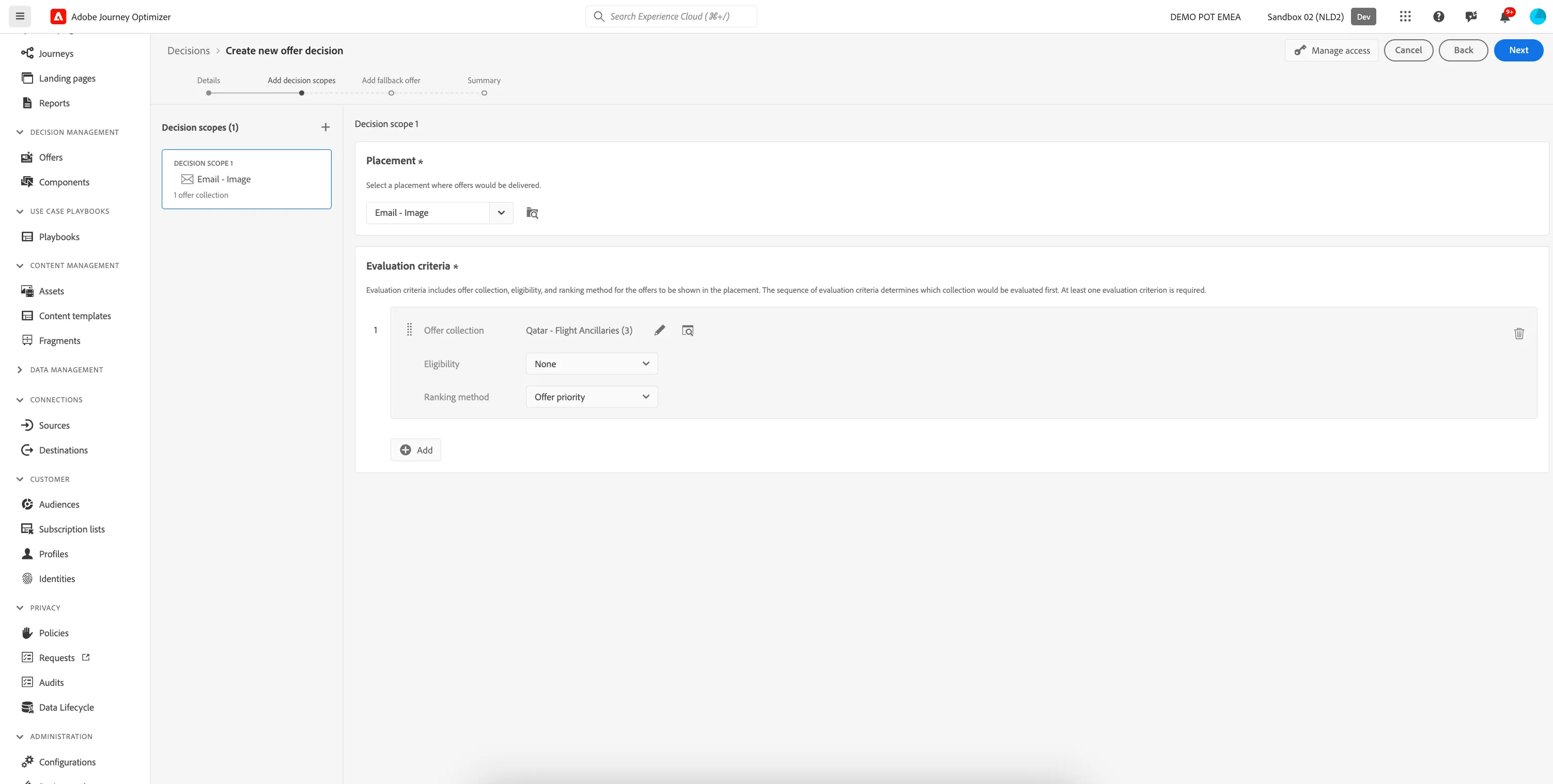Open Journeys from the sidebar
Image resolution: width=1553 pixels, height=784 pixels.
(x=56, y=53)
